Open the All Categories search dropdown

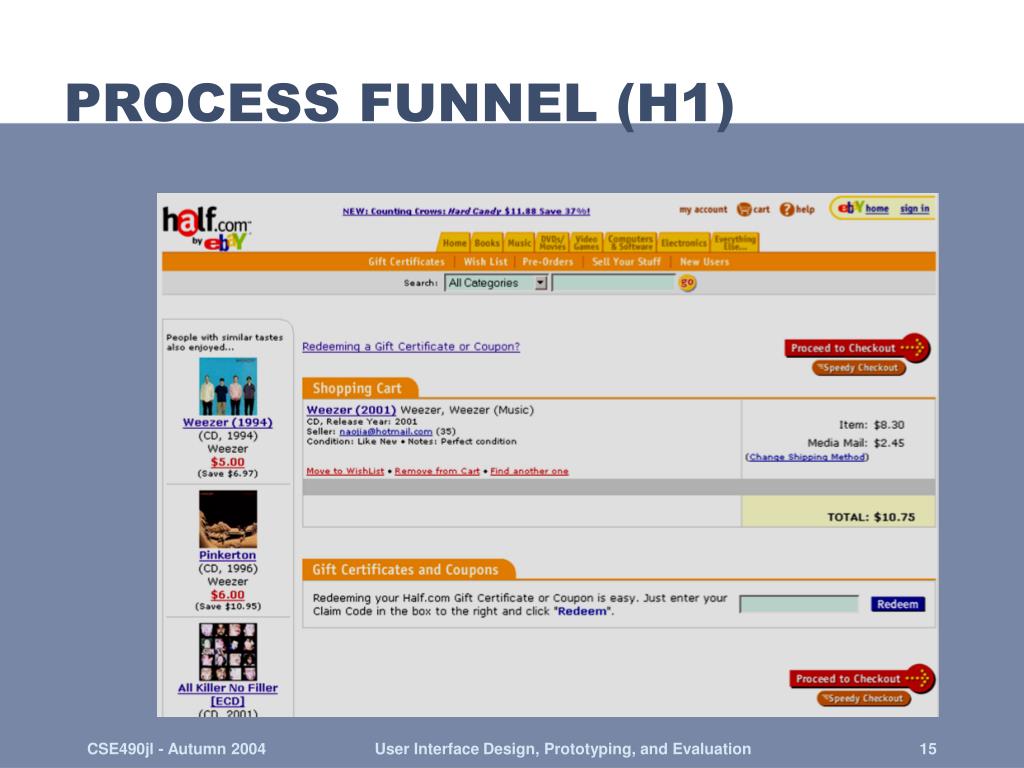(x=496, y=283)
